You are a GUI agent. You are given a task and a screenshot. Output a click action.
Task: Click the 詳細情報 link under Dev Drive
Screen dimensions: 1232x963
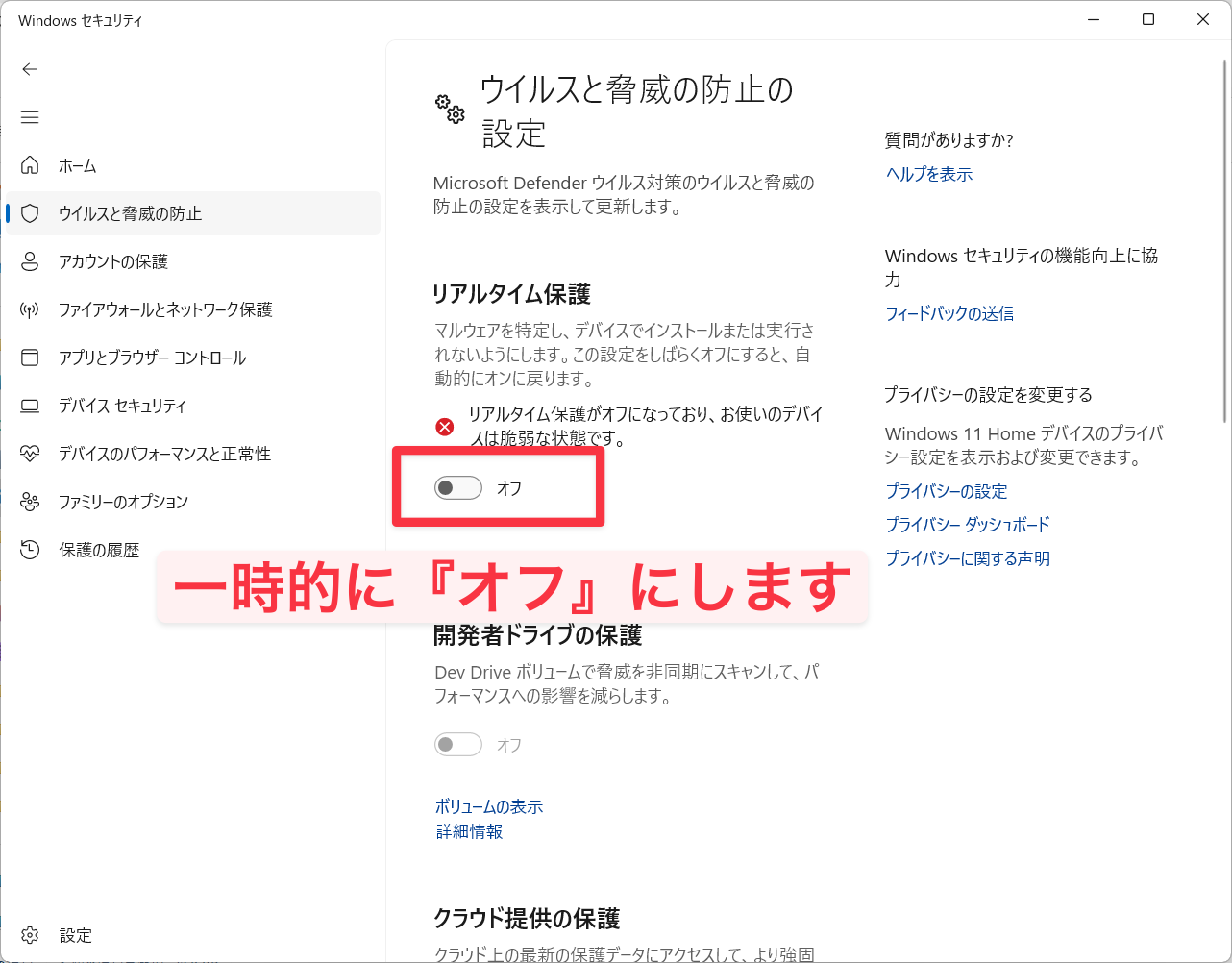469,832
